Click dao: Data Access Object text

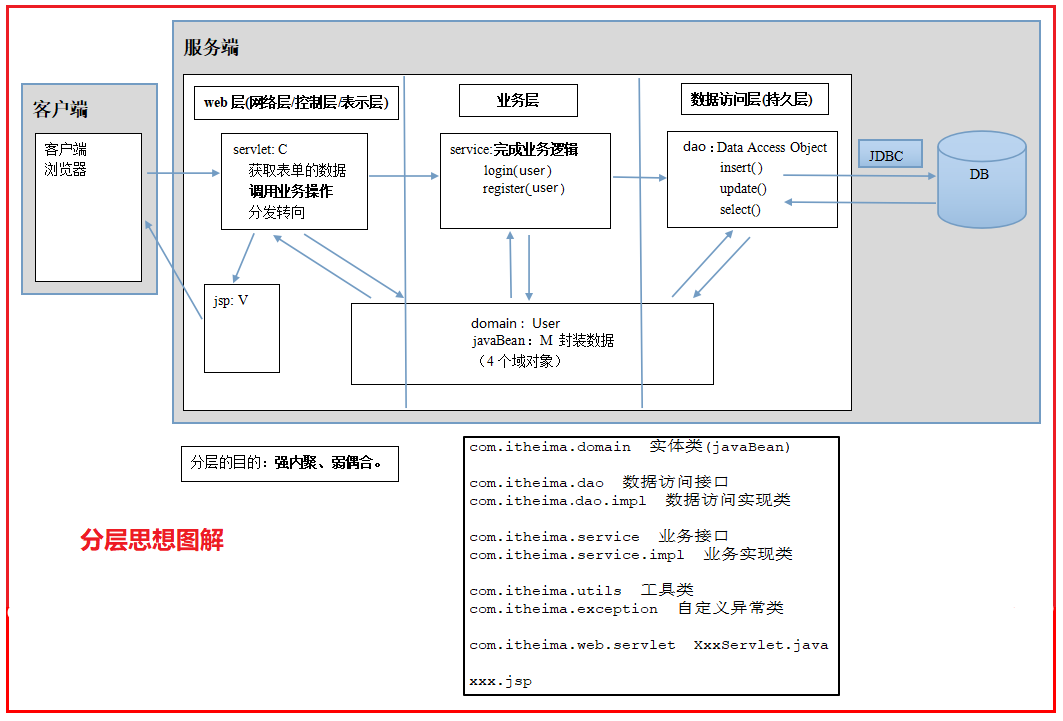pos(755,147)
